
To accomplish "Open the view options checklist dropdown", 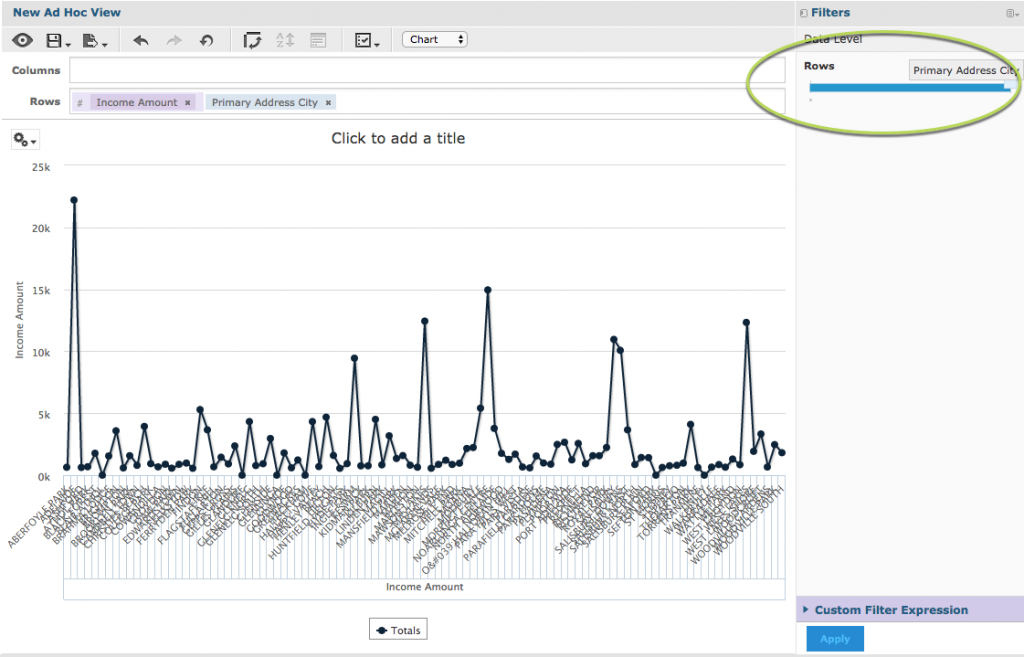I will (366, 40).
